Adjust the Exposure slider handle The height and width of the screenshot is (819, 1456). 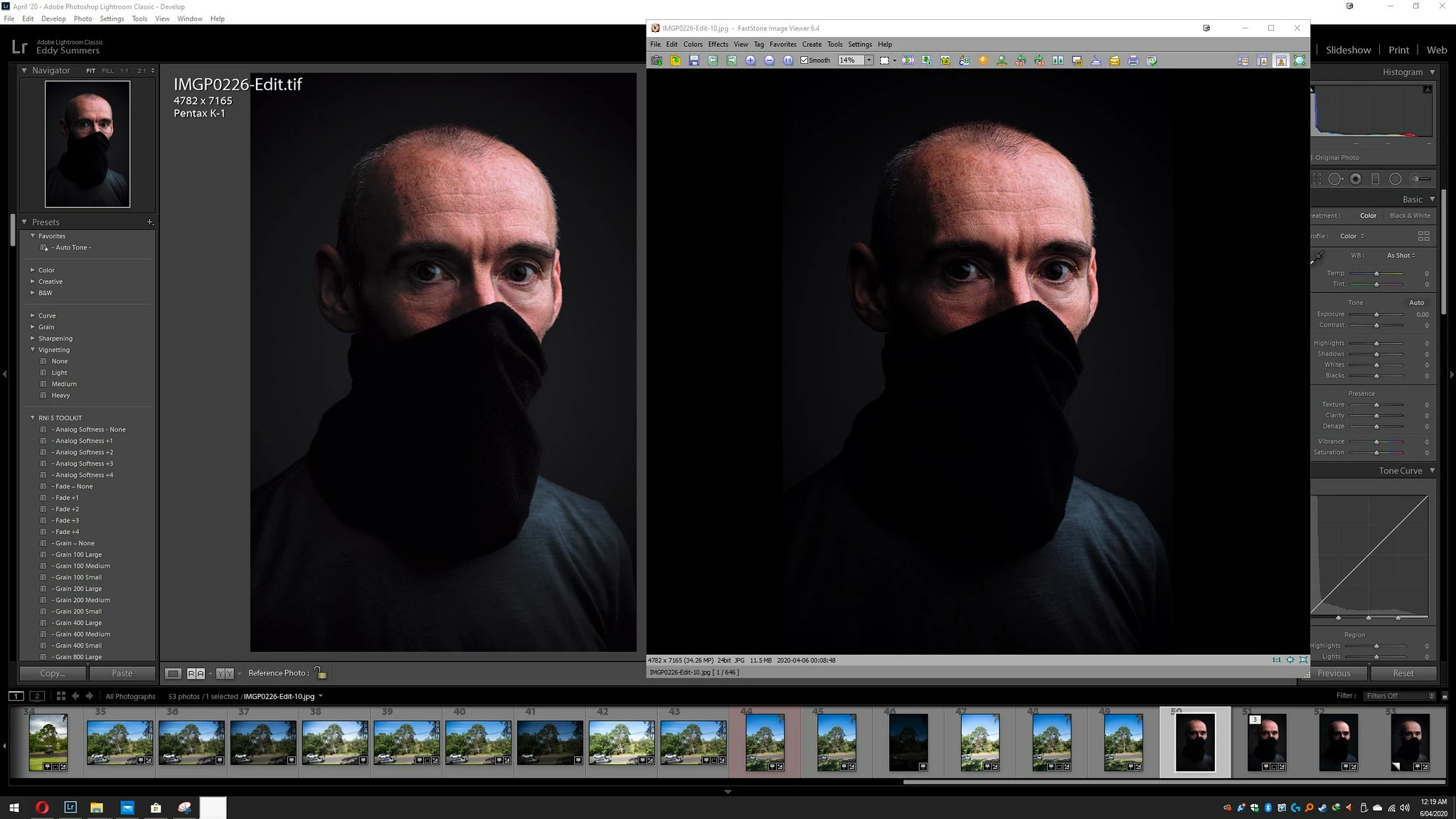pos(1376,314)
